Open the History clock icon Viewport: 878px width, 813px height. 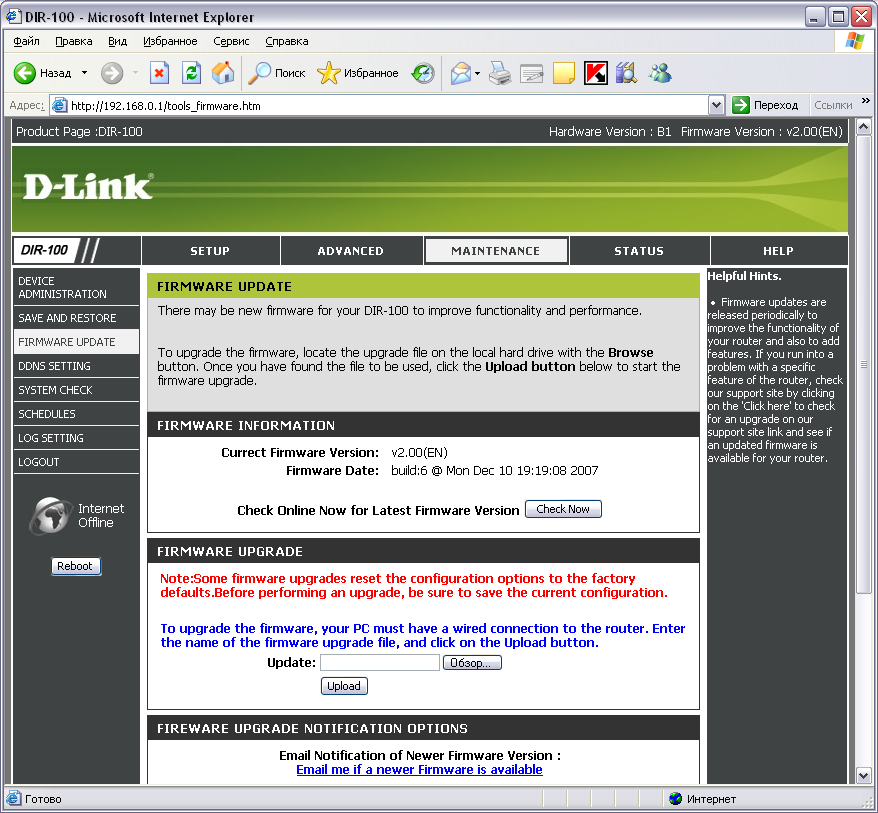423,73
